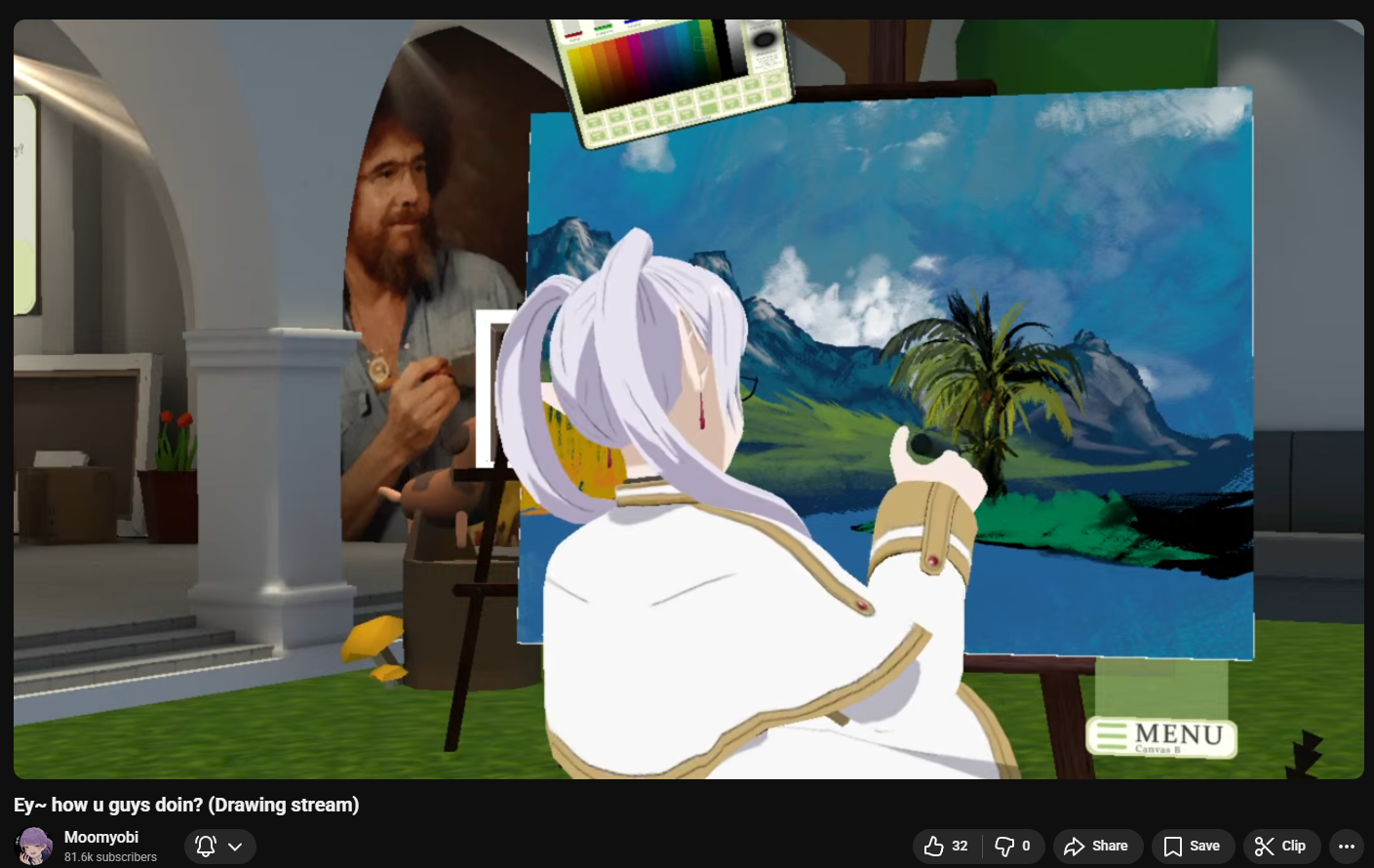
Task: Click the video title text
Action: (x=186, y=805)
